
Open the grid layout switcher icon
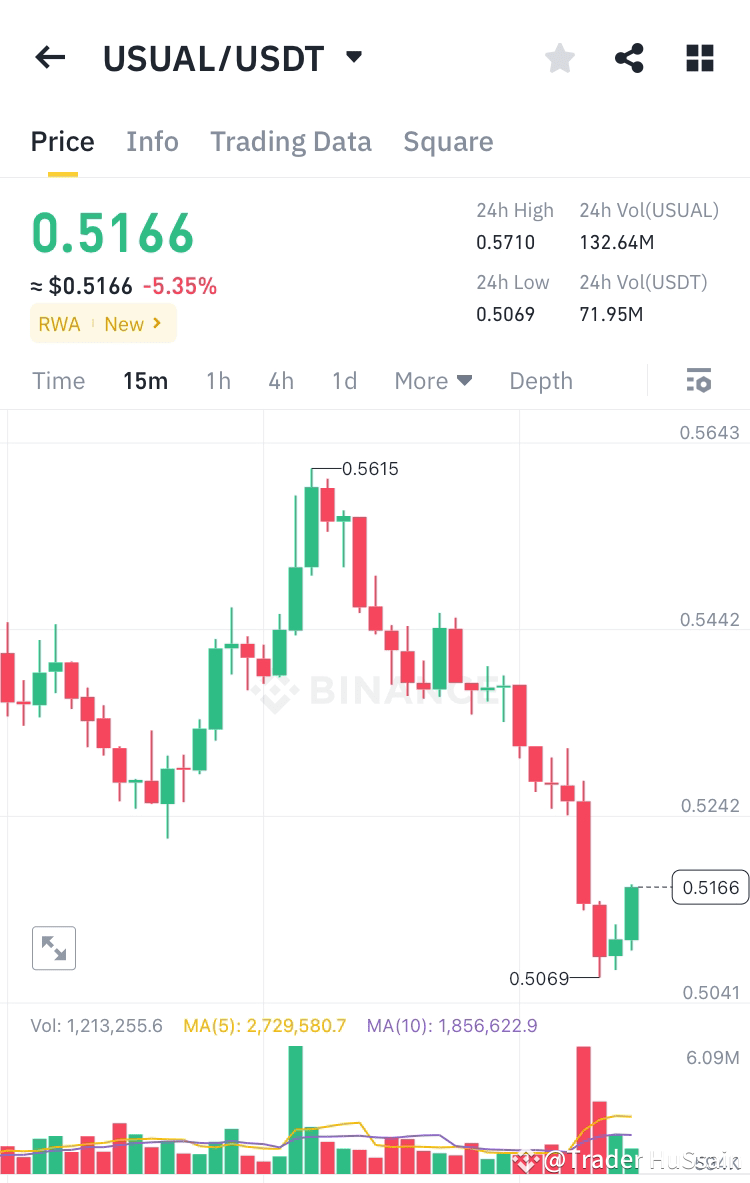pyautogui.click(x=699, y=58)
